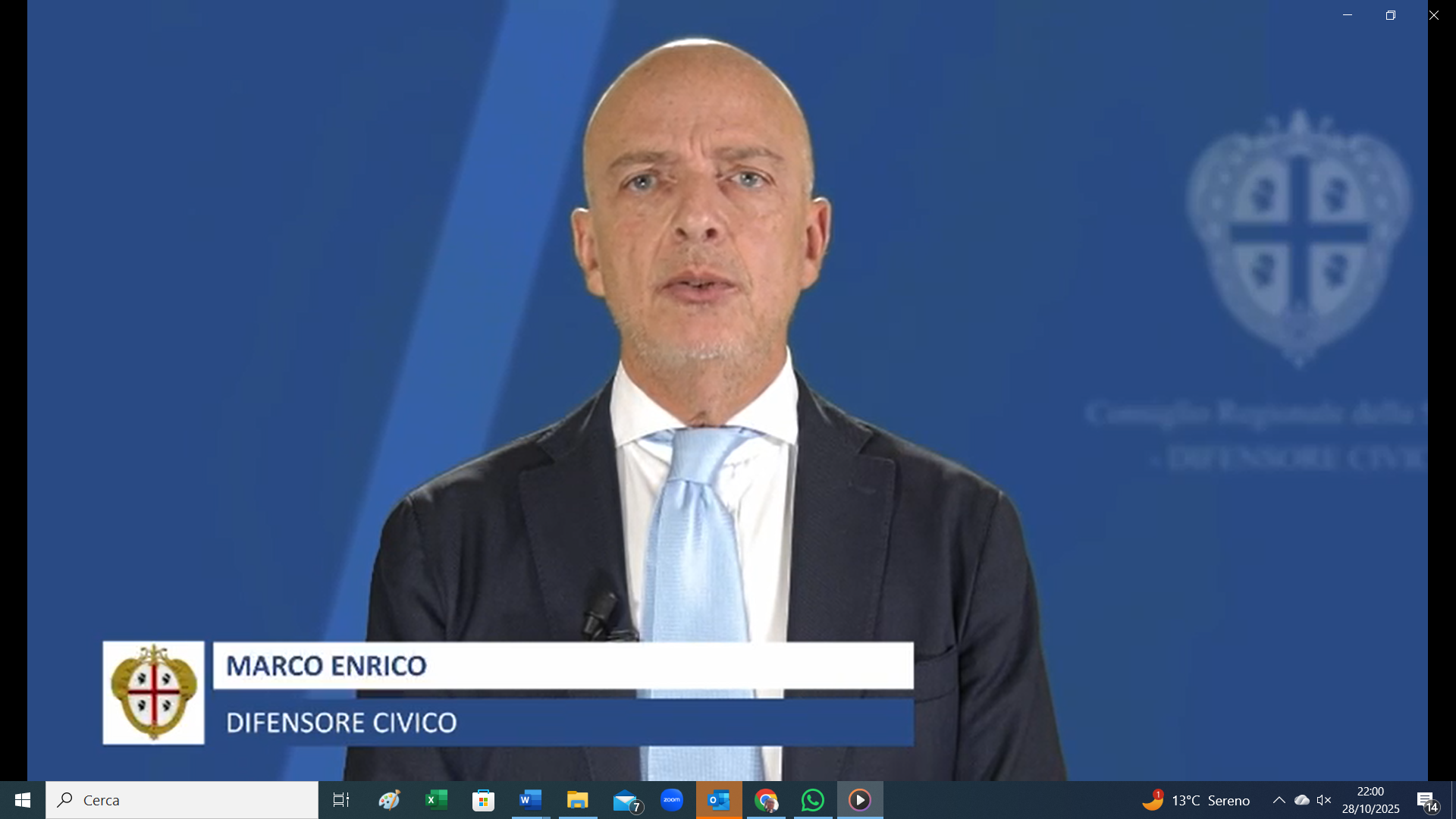1456x819 pixels.
Task: Open the notification center with 14 alerts
Action: (1427, 800)
